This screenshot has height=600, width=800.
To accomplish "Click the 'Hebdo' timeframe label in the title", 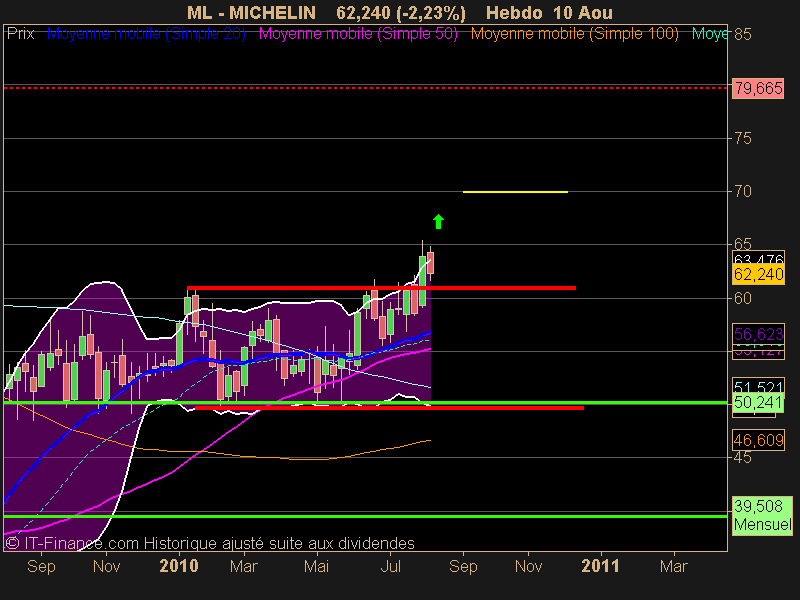I will [514, 12].
